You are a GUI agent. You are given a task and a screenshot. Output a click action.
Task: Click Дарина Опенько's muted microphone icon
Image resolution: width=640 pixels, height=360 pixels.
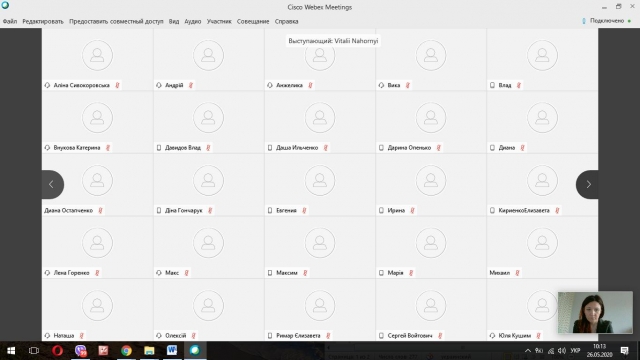click(438, 148)
